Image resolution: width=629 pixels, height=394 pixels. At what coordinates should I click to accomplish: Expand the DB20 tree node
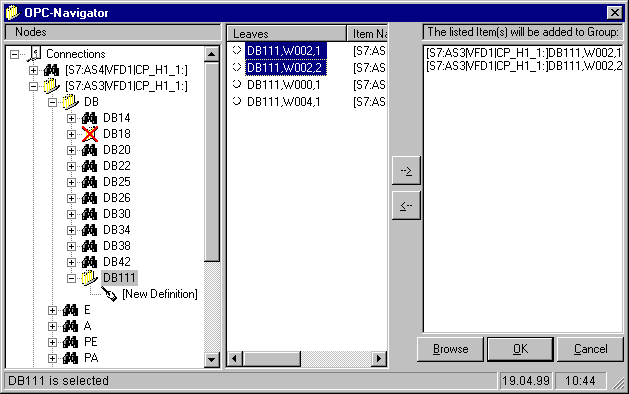point(71,150)
